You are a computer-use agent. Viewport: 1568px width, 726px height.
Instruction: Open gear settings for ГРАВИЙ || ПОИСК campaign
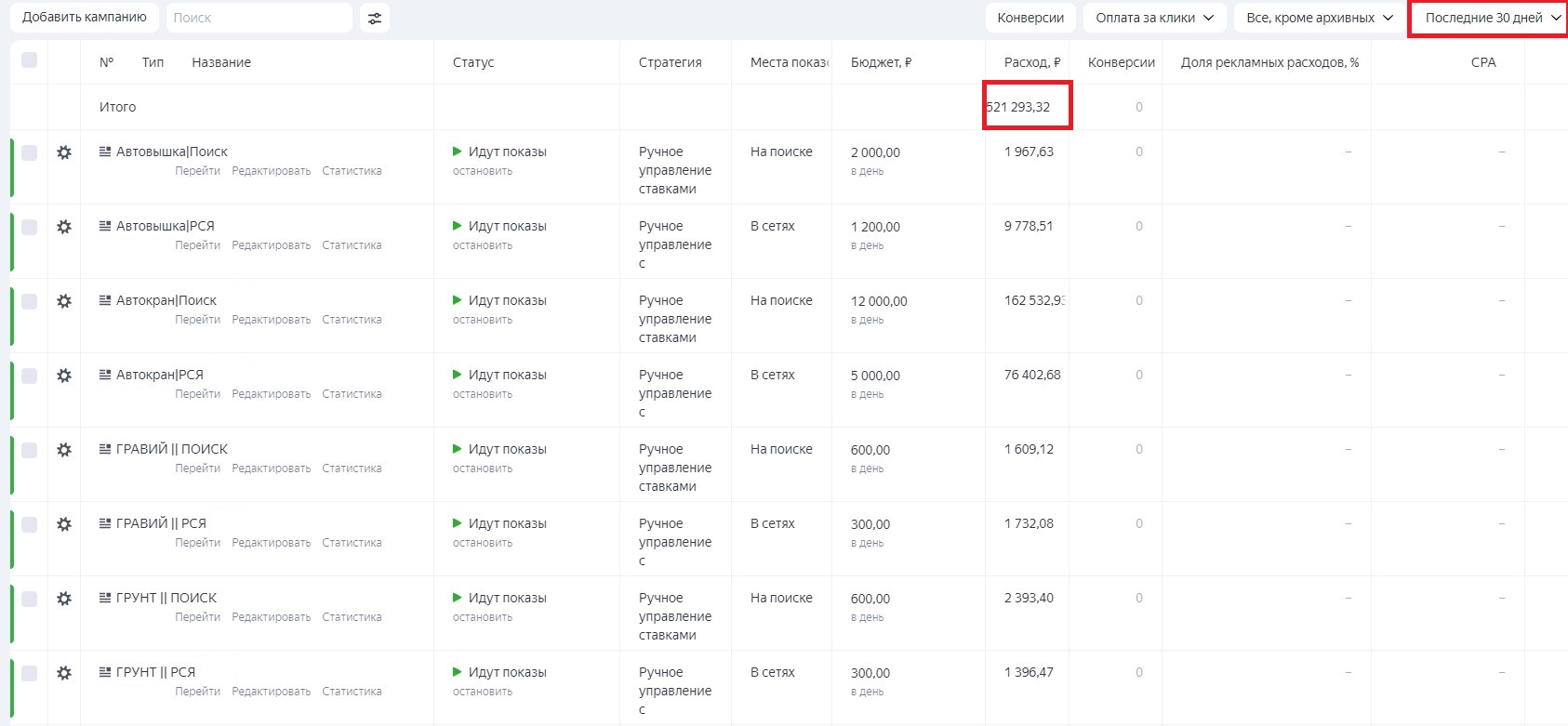(x=64, y=450)
